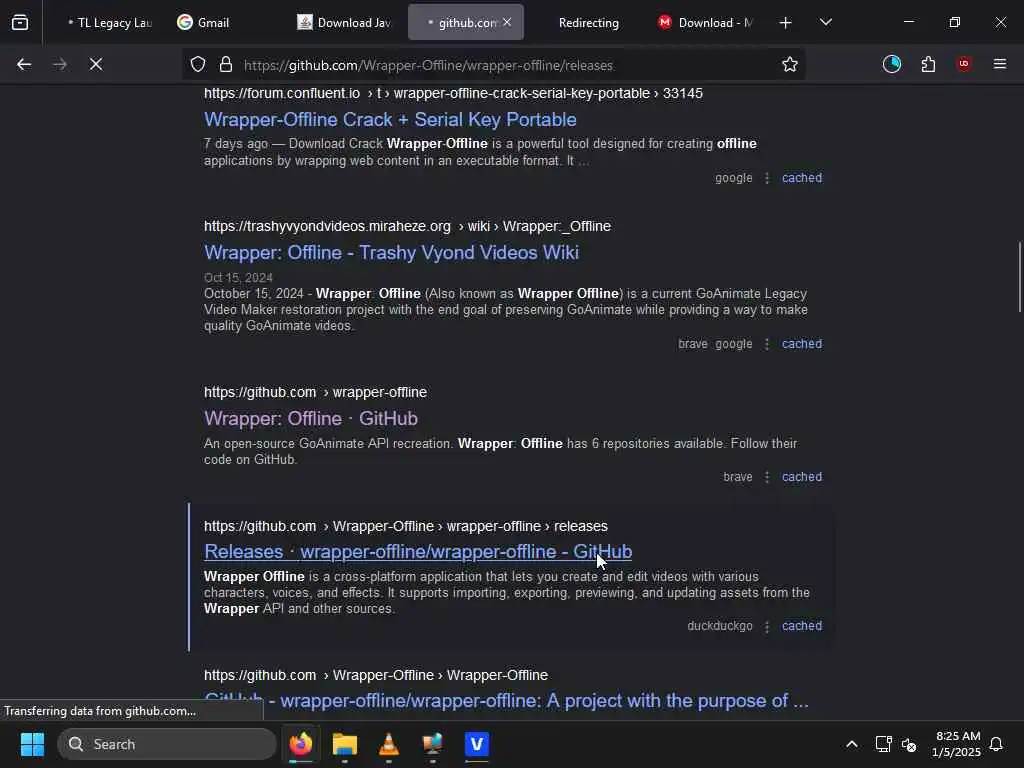Switch to the TL Legacy Launcher tab
1024x768 pixels.
pos(108,23)
